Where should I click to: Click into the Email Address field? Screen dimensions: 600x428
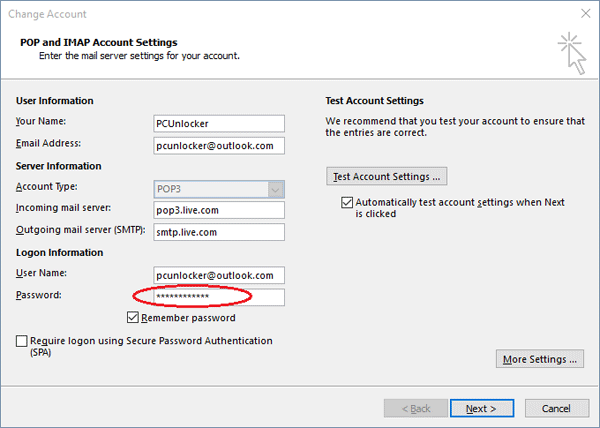tap(214, 145)
